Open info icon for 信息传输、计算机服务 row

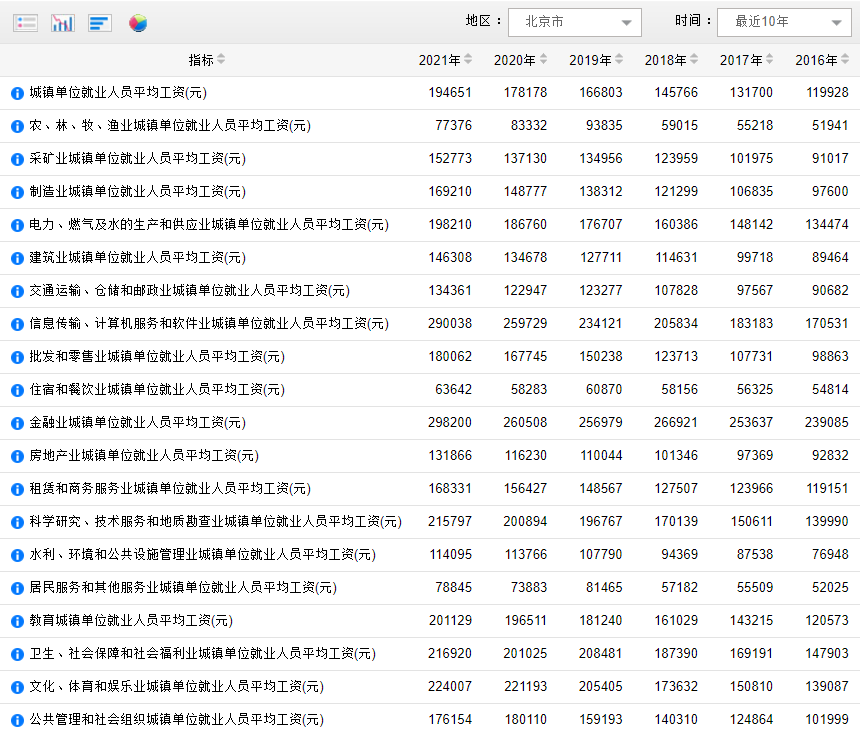click(18, 324)
